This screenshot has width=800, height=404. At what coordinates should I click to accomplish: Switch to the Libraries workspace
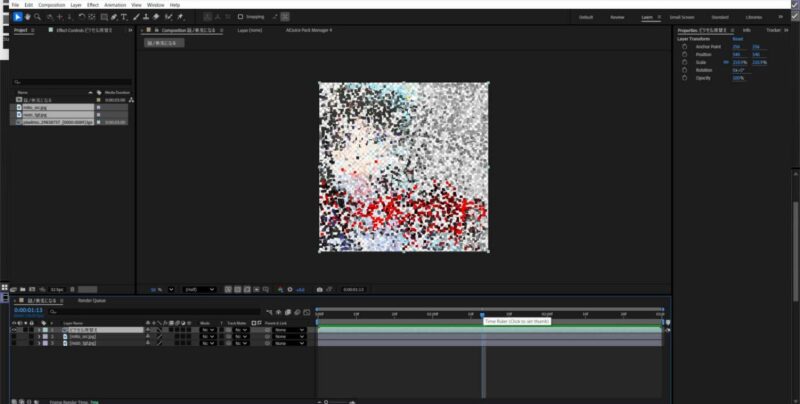click(754, 17)
